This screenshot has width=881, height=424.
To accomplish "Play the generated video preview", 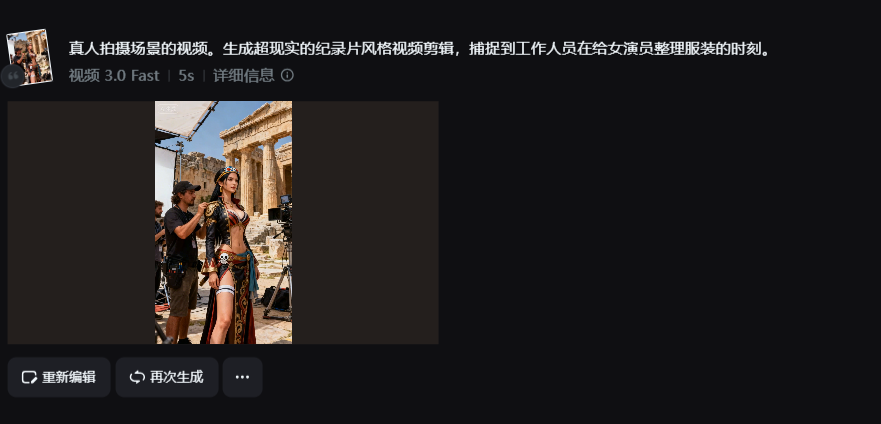I will (x=223, y=222).
